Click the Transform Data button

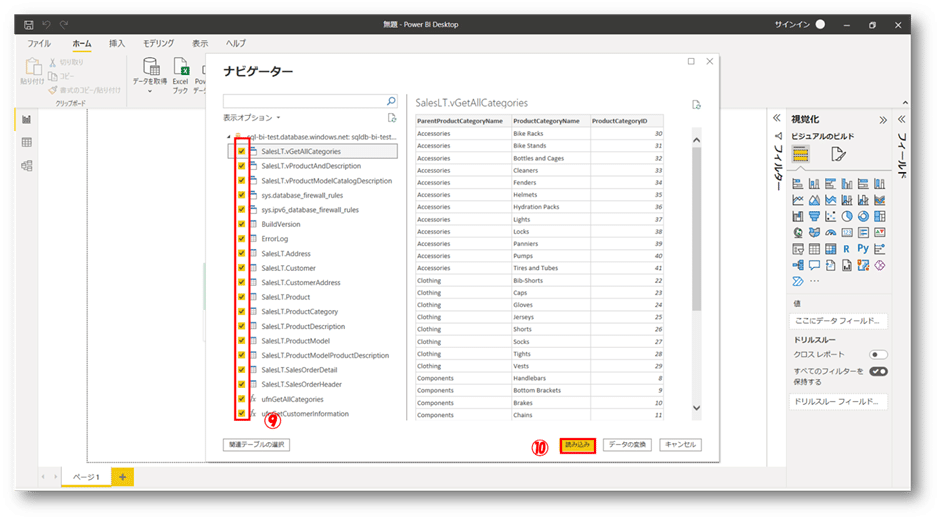[627, 445]
